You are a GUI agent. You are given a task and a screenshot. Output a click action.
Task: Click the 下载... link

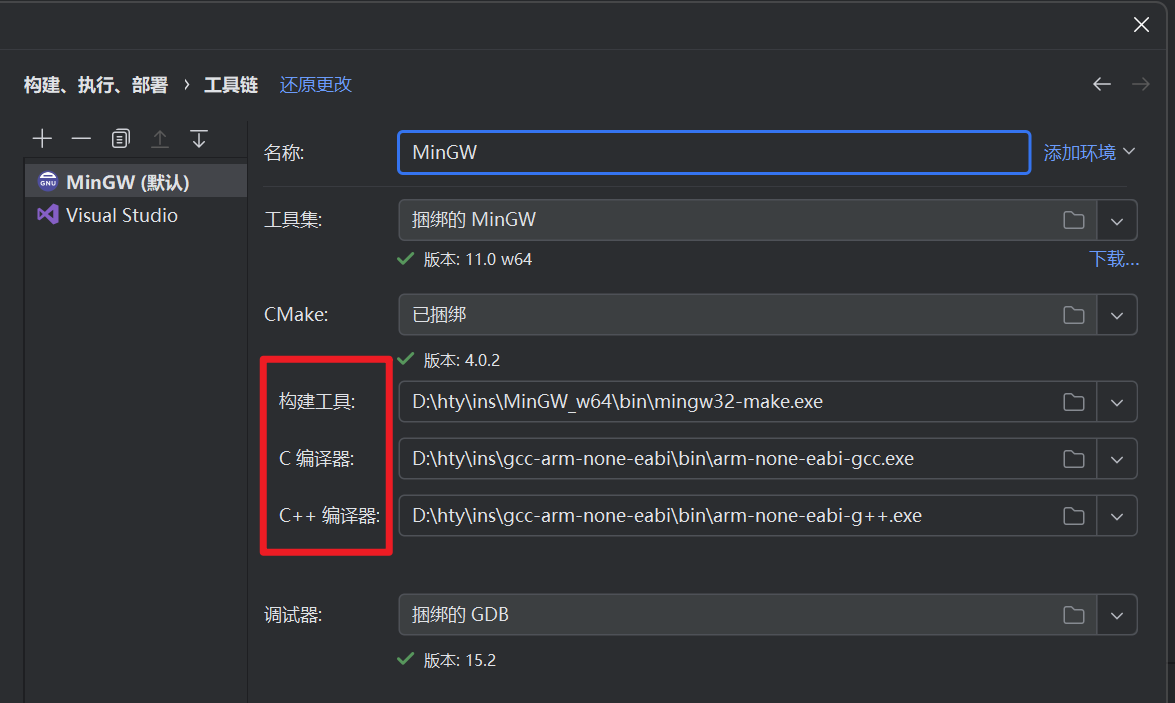(1114, 259)
